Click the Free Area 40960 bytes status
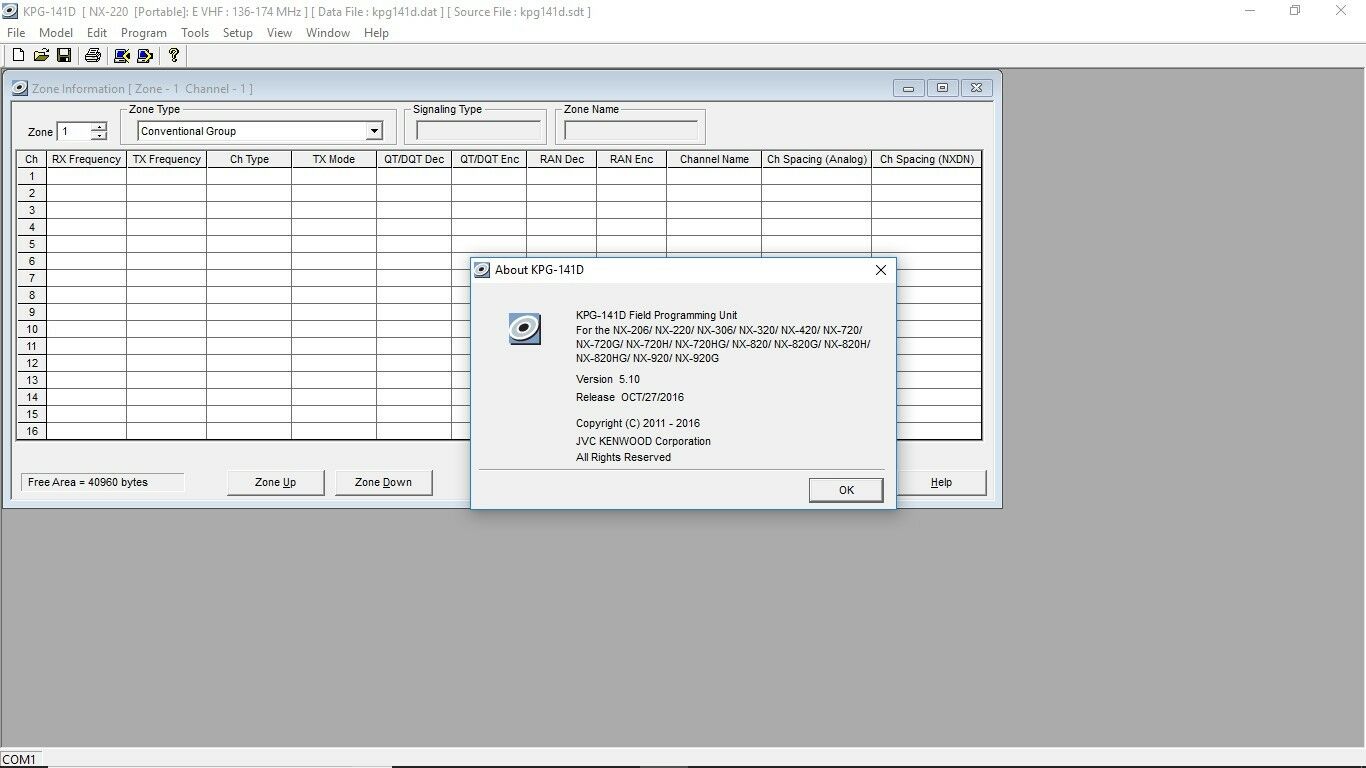Screen dimensions: 1366x768 pyautogui.click(x=102, y=482)
